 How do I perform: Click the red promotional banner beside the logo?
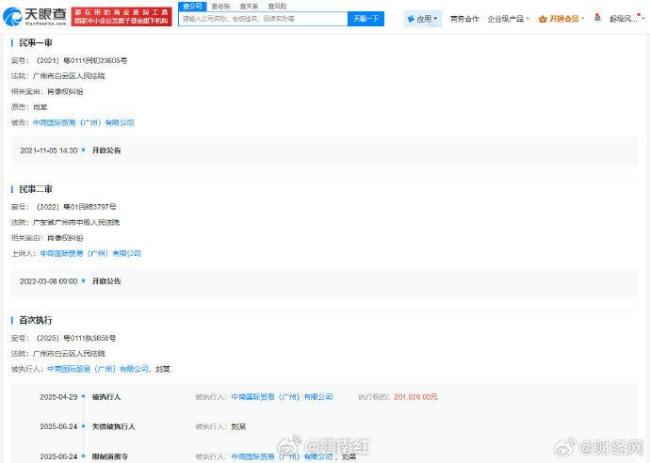pyautogui.click(x=121, y=16)
